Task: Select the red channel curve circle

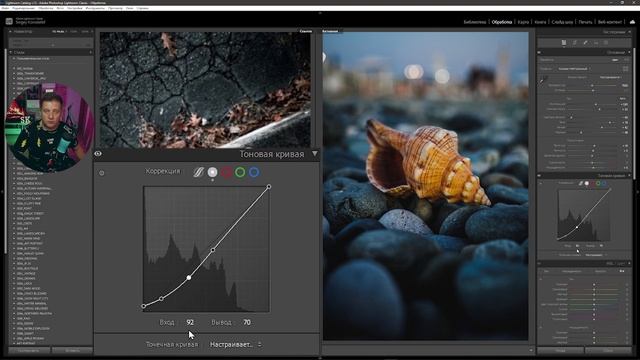Action: click(227, 172)
